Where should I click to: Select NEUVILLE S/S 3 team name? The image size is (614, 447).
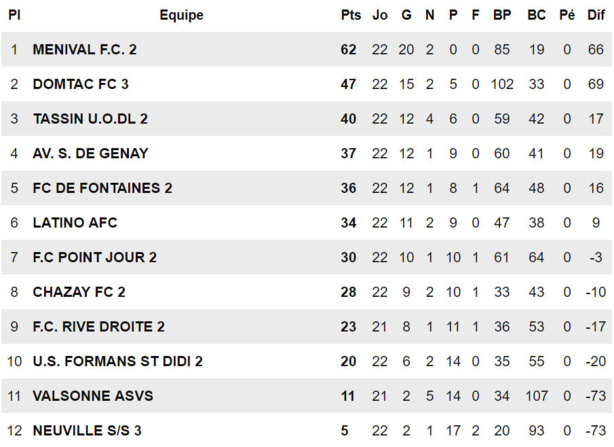click(88, 431)
